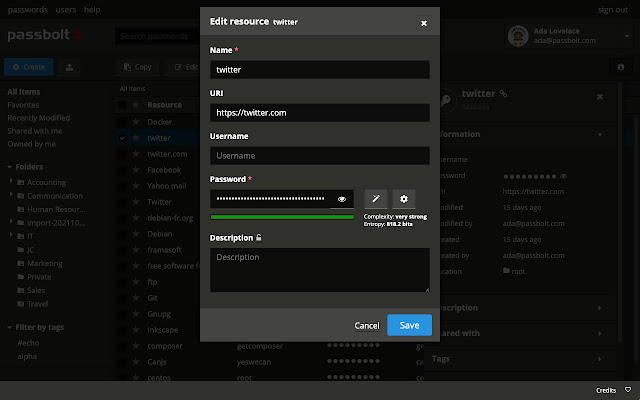This screenshot has height=400, width=640.
Task: Generate a random password with the wand icon
Action: click(376, 199)
